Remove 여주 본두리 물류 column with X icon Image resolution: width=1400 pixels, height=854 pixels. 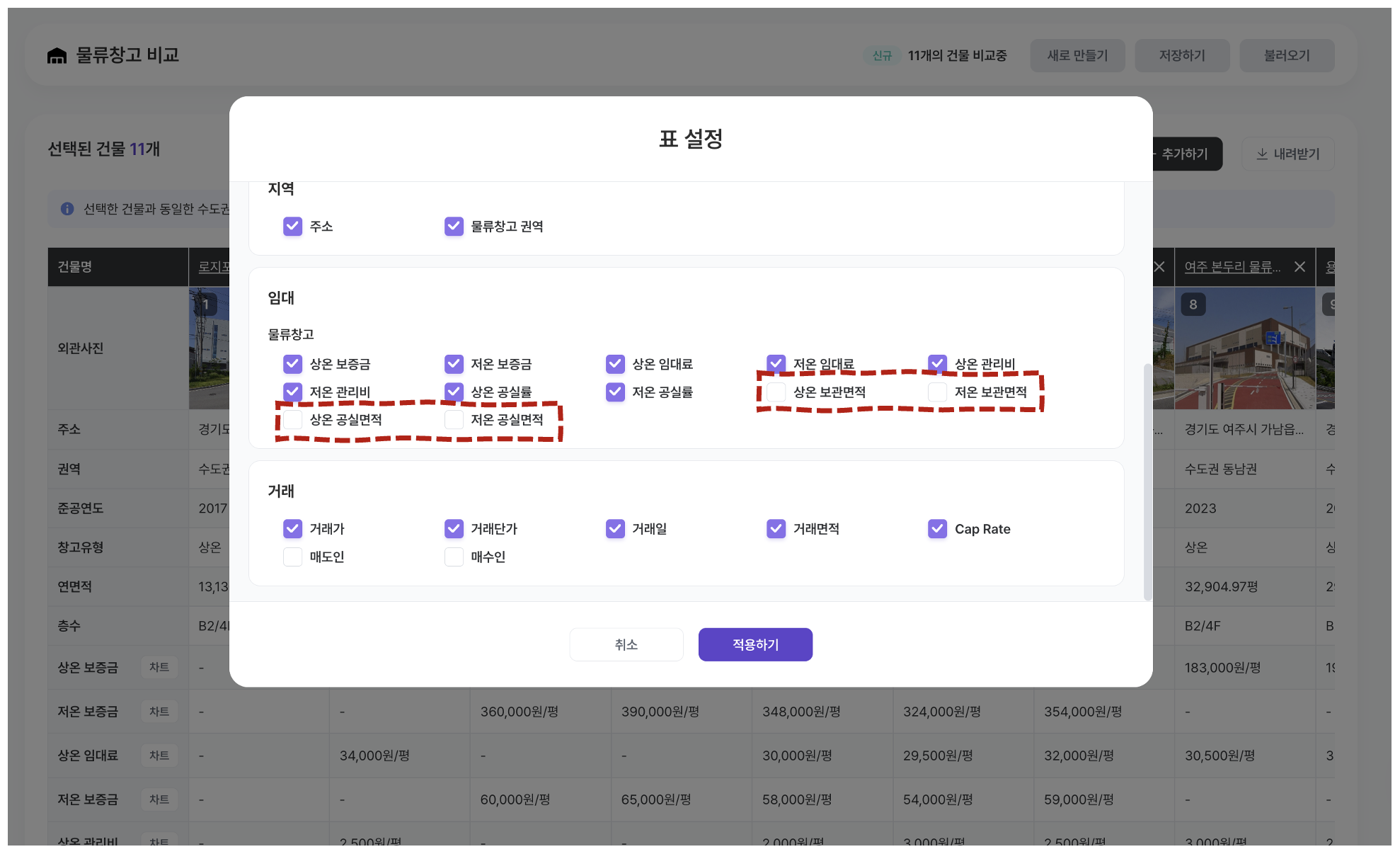1299,267
